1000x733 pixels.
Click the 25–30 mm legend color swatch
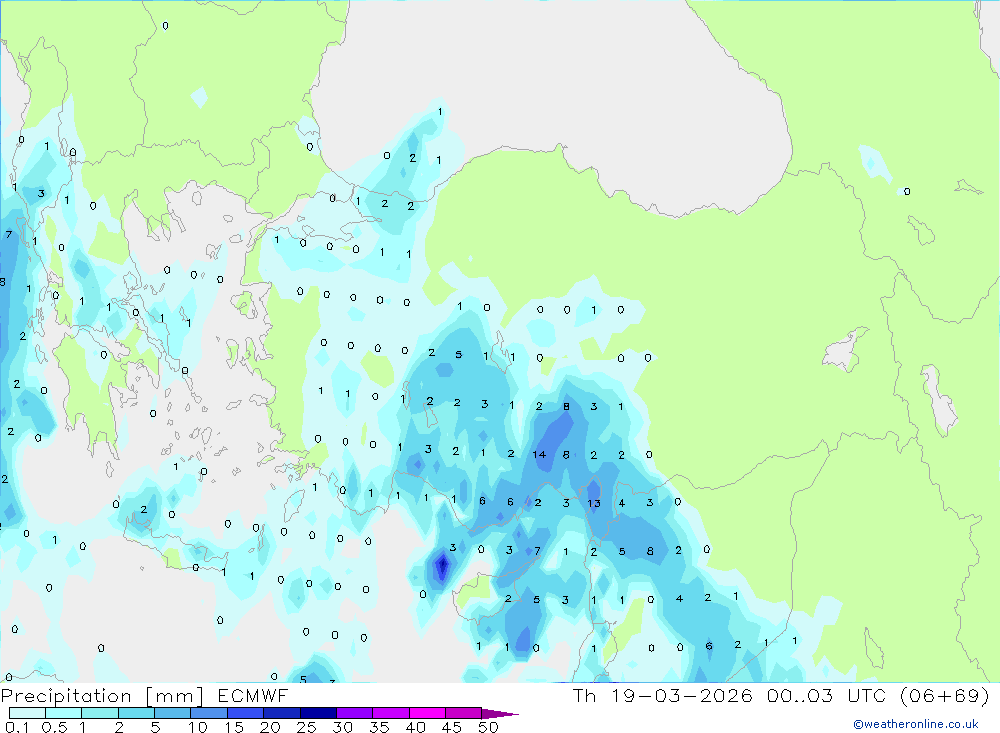(x=318, y=713)
